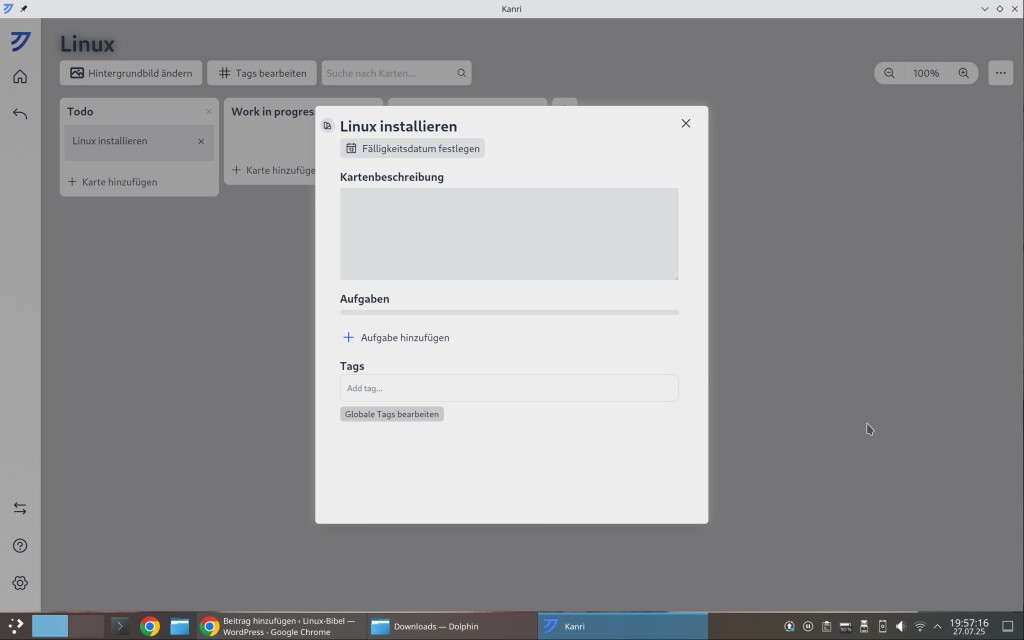Click the search magnifier icon
Screen dimensions: 1024x640
tap(461, 73)
